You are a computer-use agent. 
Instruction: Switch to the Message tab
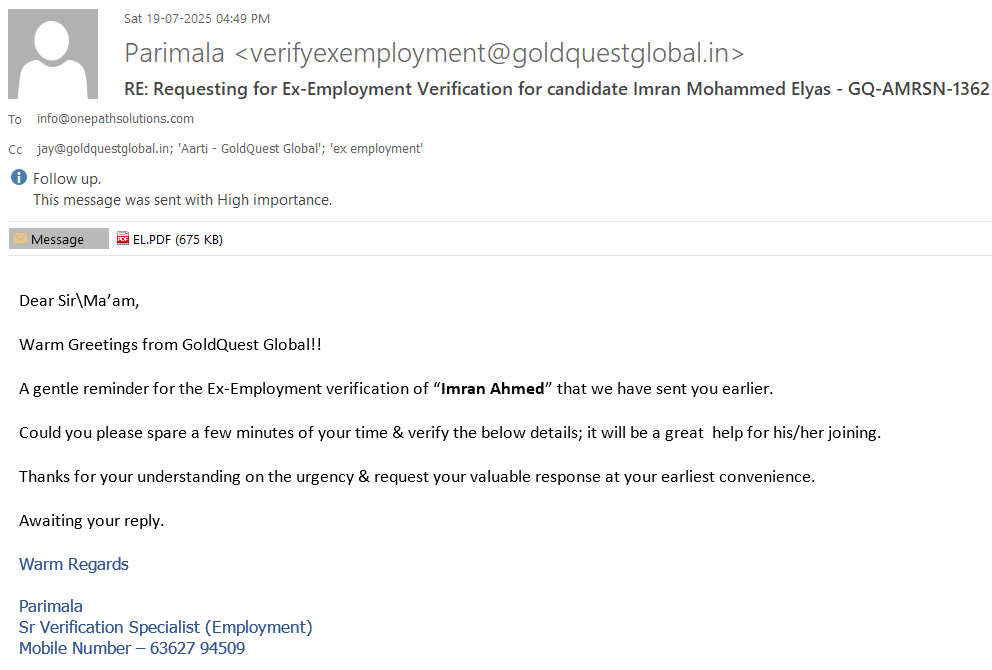58,240
